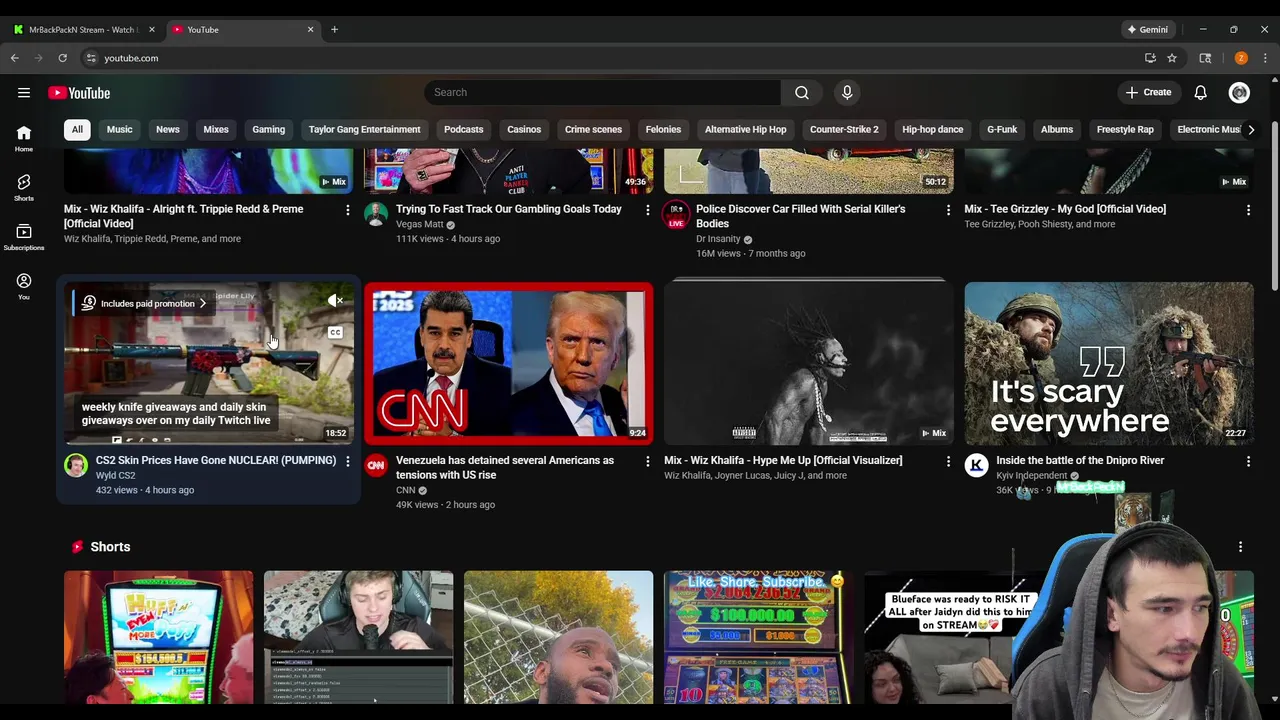Open the slot machine Short thumbnail

click(159, 637)
